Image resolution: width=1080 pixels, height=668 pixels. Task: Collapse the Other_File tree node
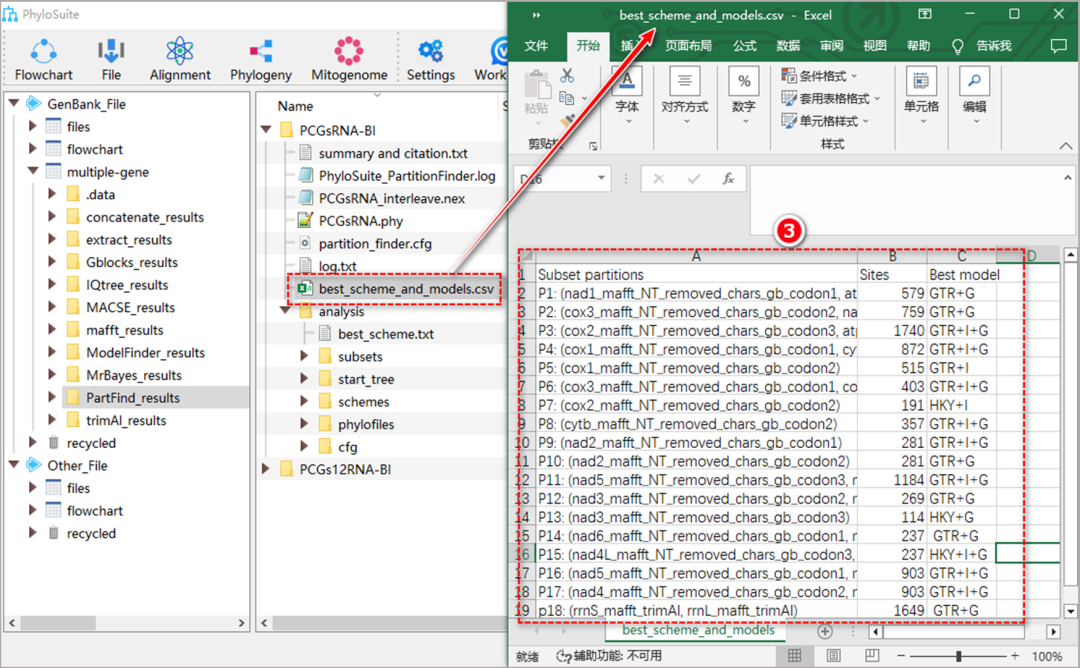(x=13, y=465)
